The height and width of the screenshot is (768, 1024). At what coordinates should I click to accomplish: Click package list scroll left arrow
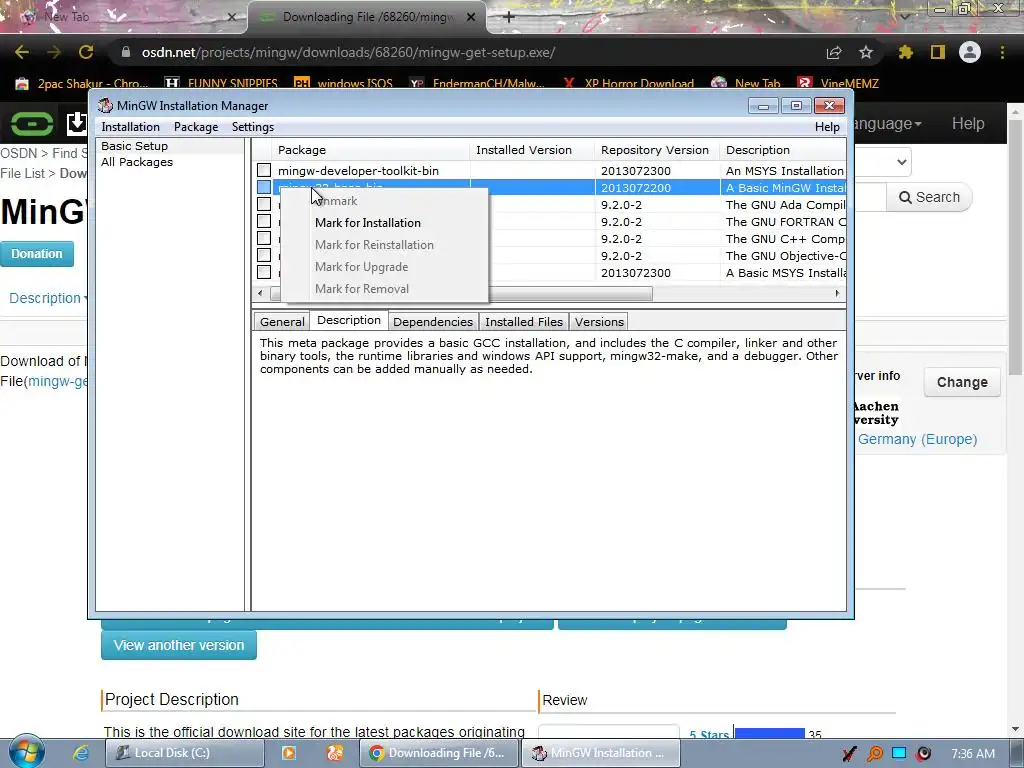click(x=260, y=293)
